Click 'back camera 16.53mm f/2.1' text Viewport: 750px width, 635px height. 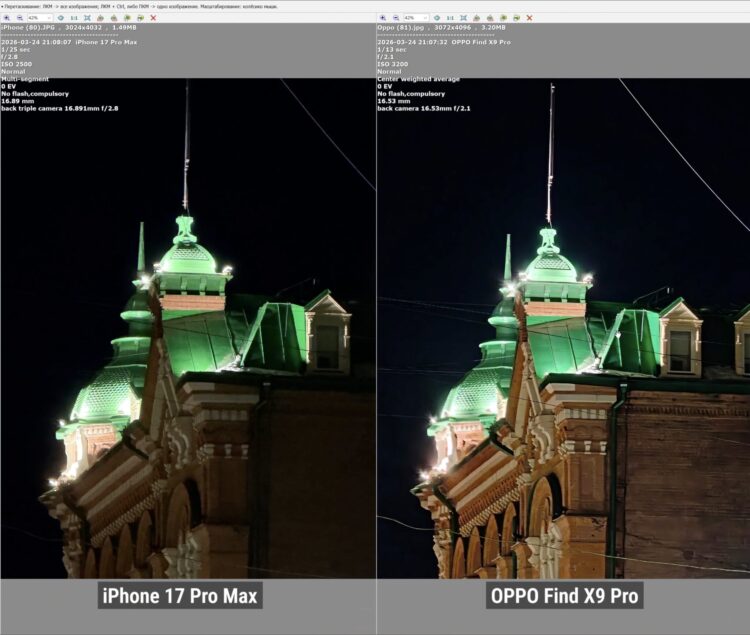pos(424,109)
